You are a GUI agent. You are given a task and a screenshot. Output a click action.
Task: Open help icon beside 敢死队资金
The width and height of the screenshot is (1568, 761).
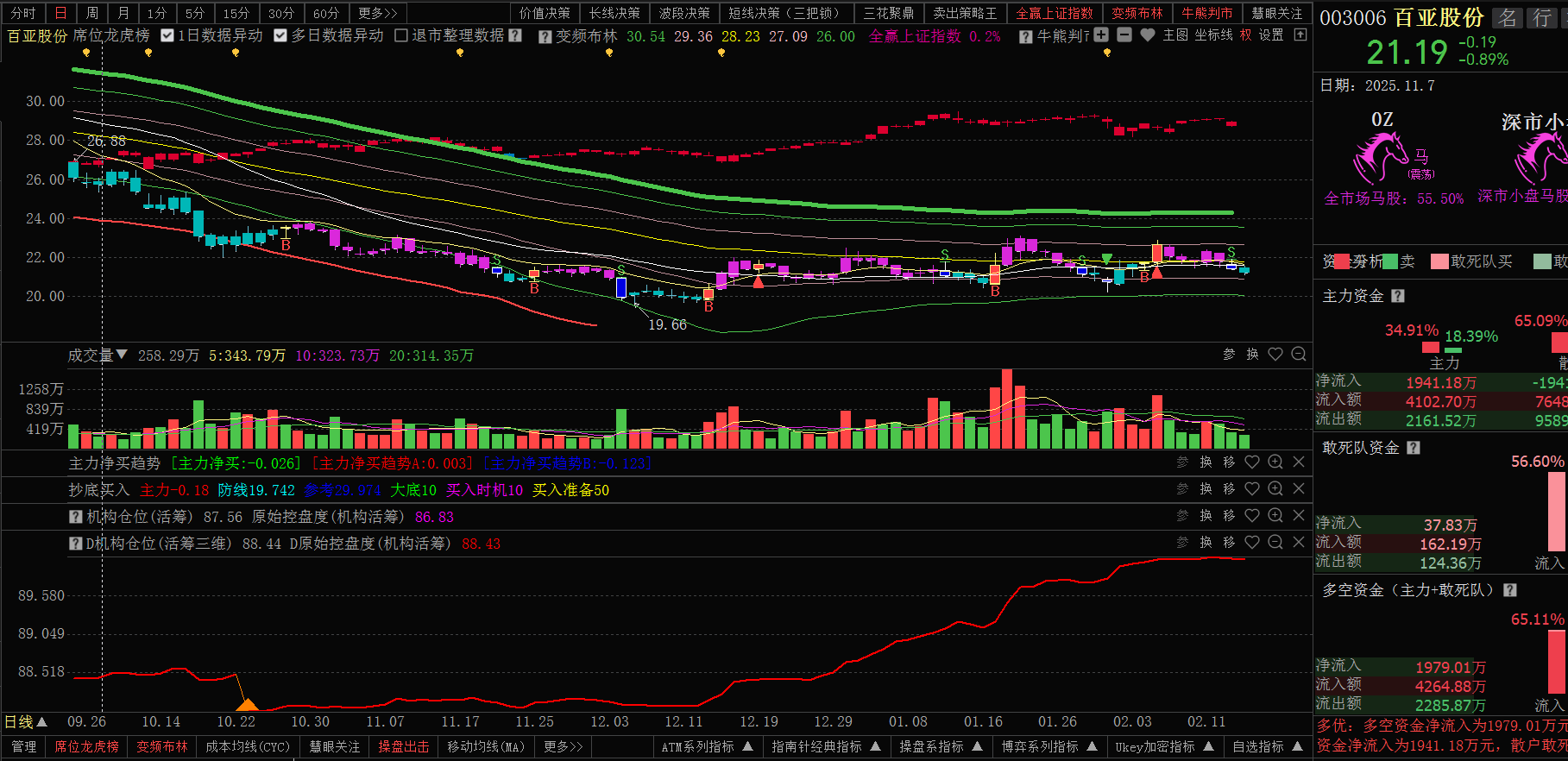coord(1414,448)
